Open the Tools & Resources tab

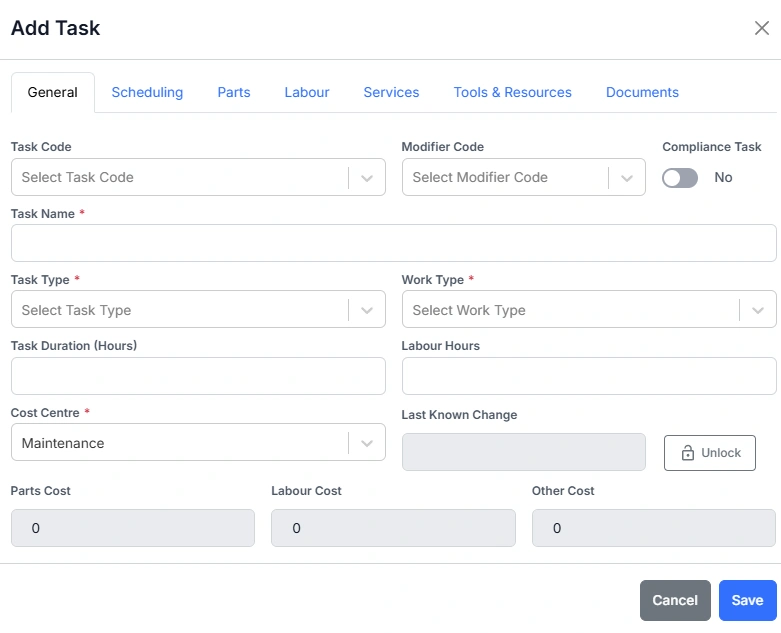[512, 92]
